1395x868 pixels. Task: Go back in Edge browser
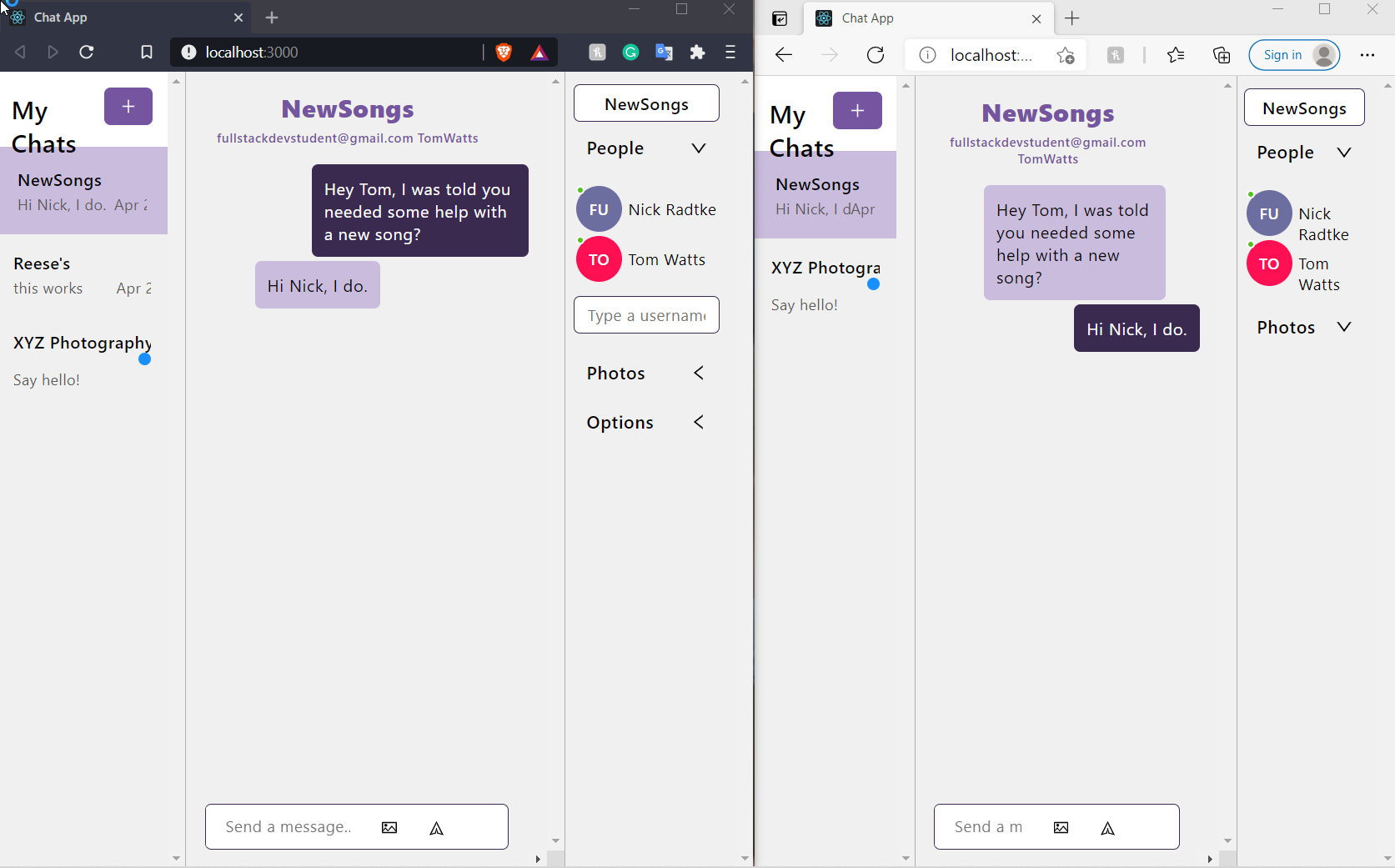coord(783,55)
